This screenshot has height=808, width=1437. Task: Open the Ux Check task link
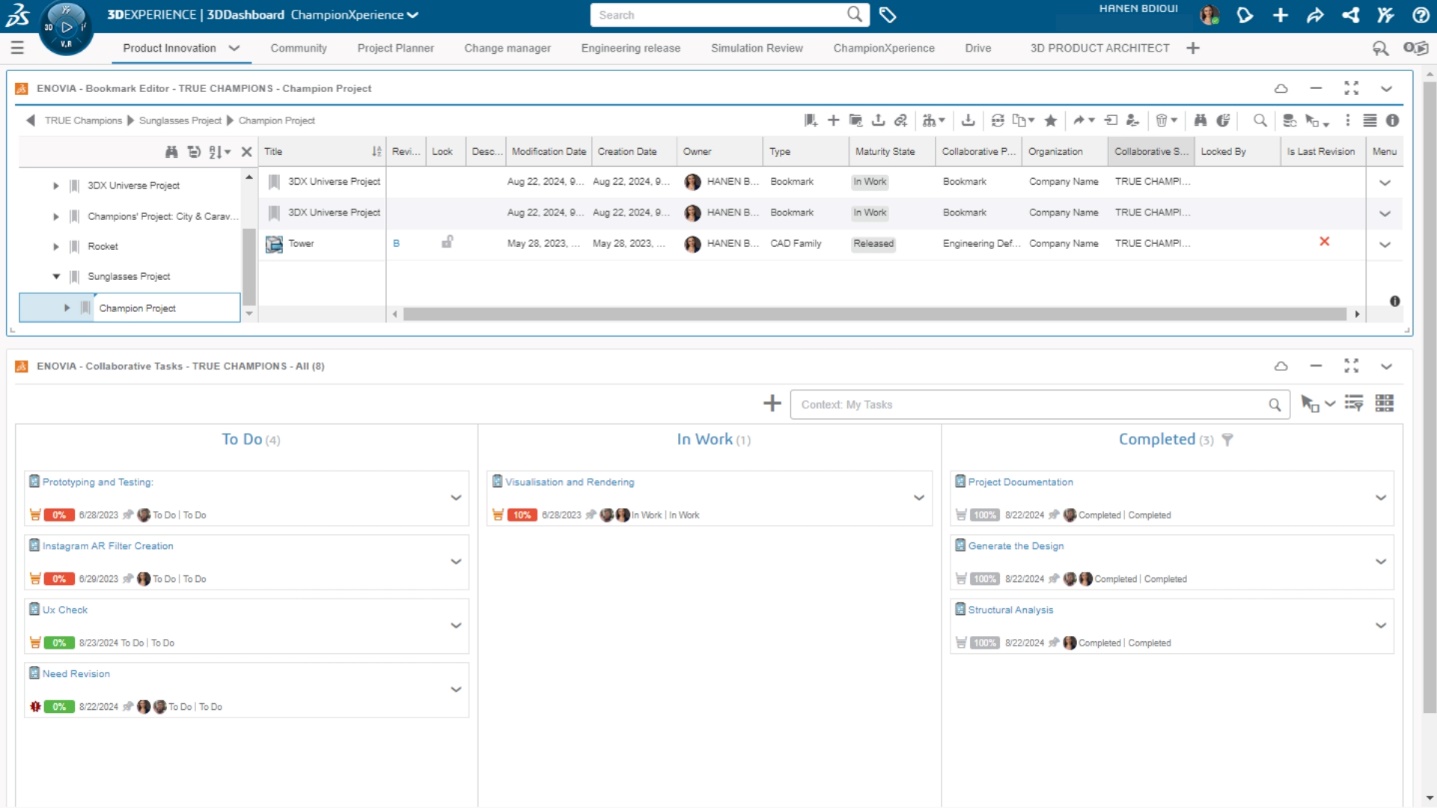[x=65, y=610]
